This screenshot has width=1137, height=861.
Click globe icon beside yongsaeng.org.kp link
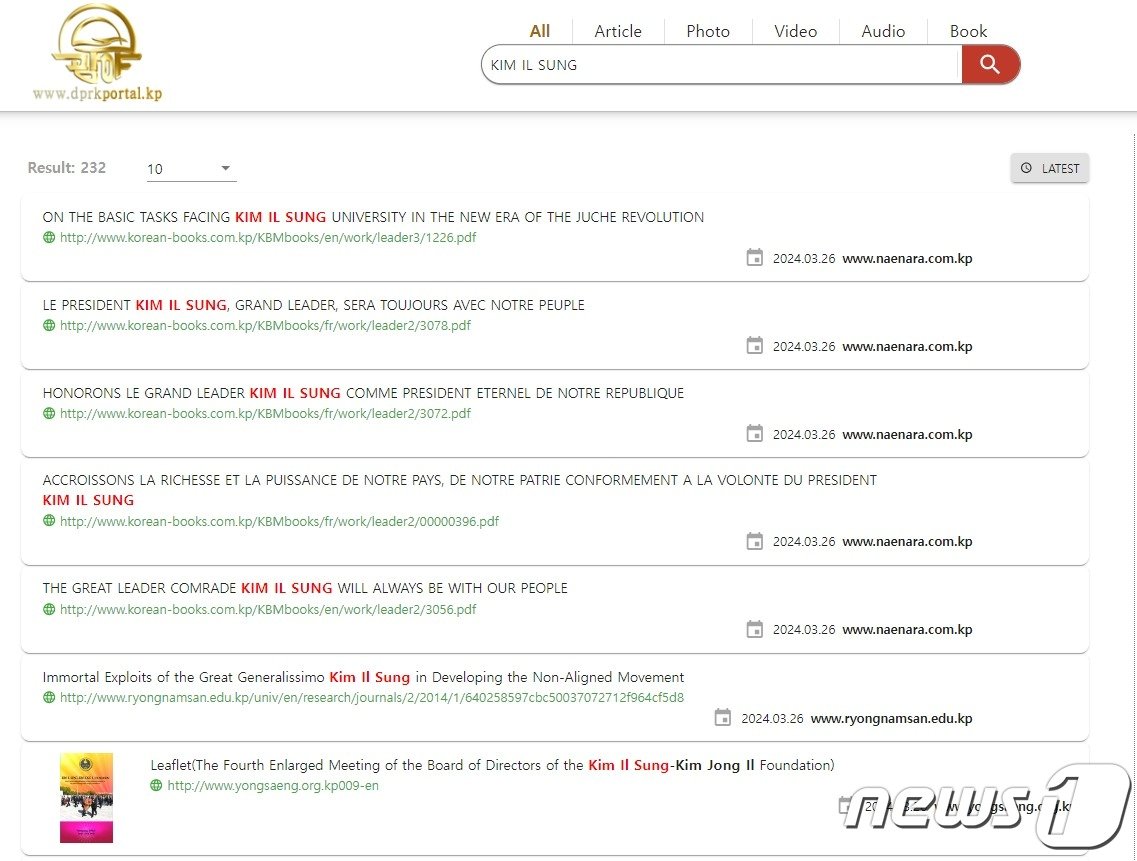[156, 786]
